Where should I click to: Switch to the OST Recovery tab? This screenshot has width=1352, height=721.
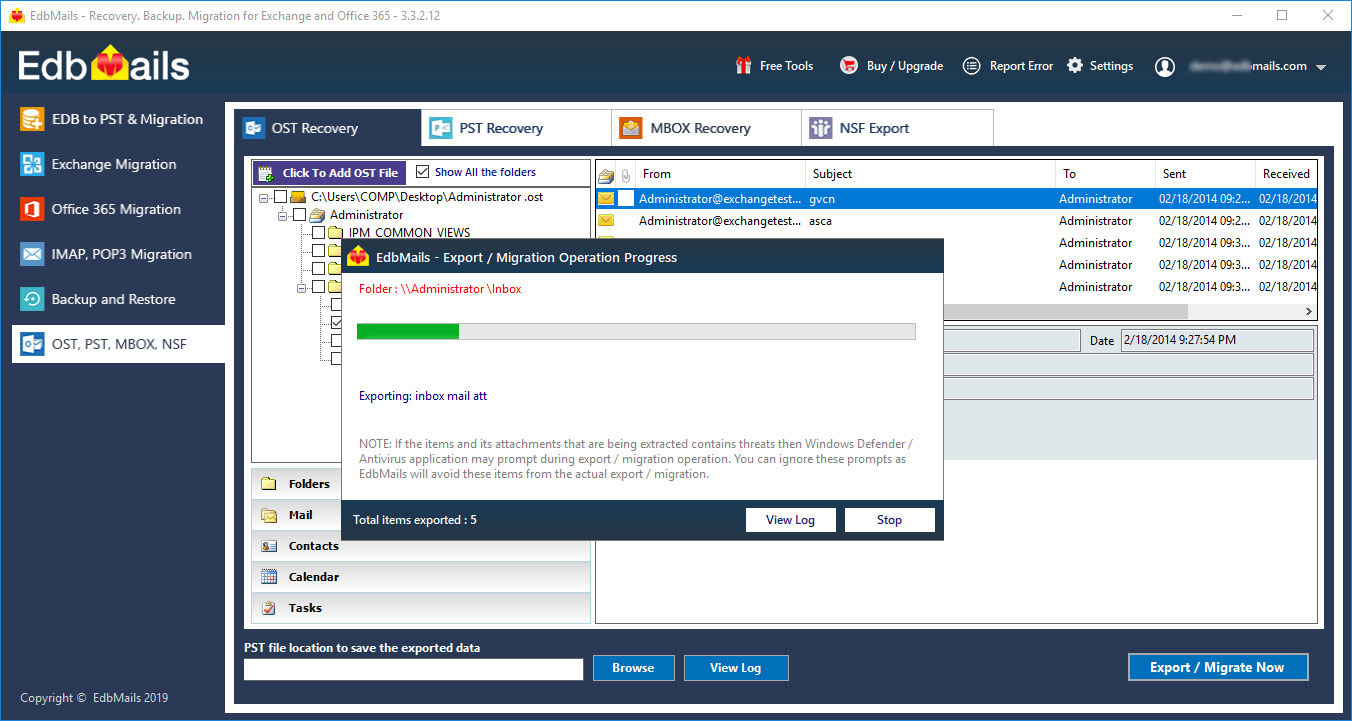coord(328,128)
